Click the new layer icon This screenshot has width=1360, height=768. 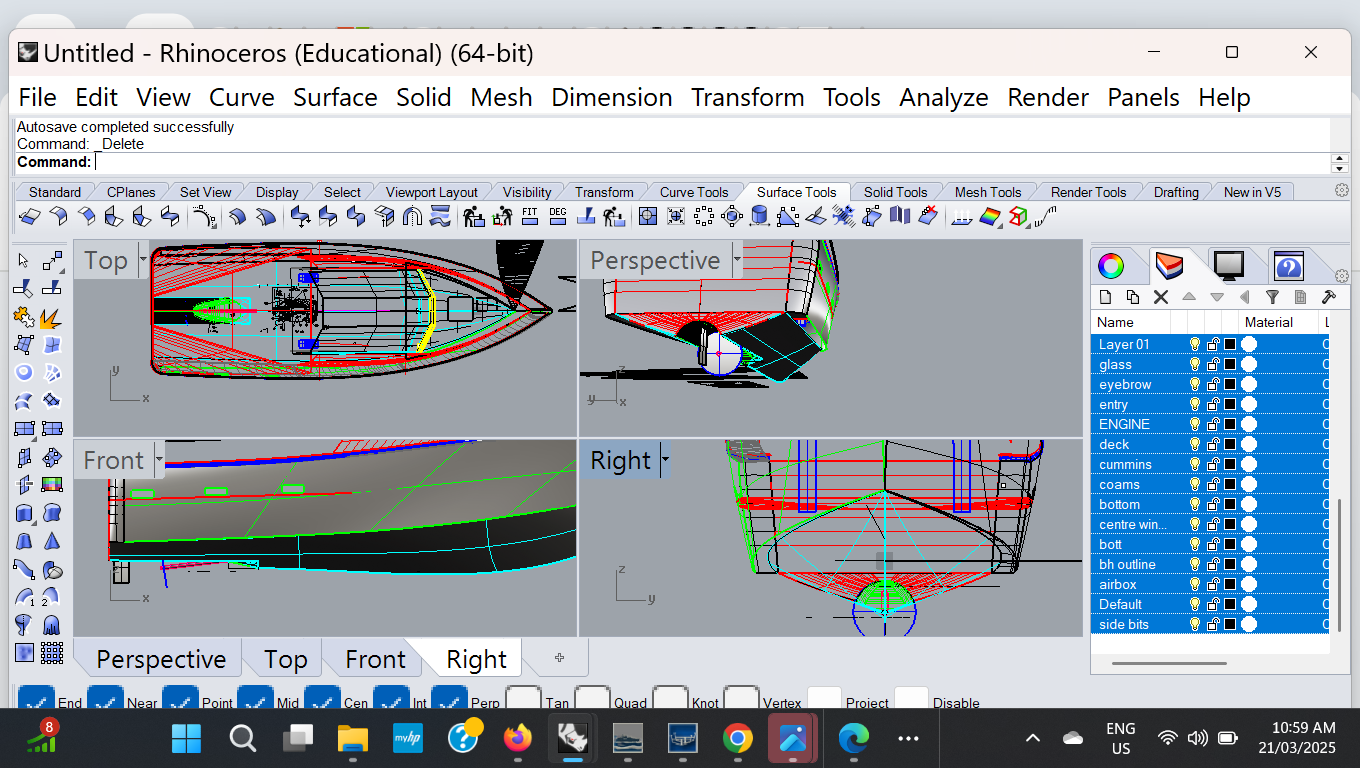point(1105,297)
